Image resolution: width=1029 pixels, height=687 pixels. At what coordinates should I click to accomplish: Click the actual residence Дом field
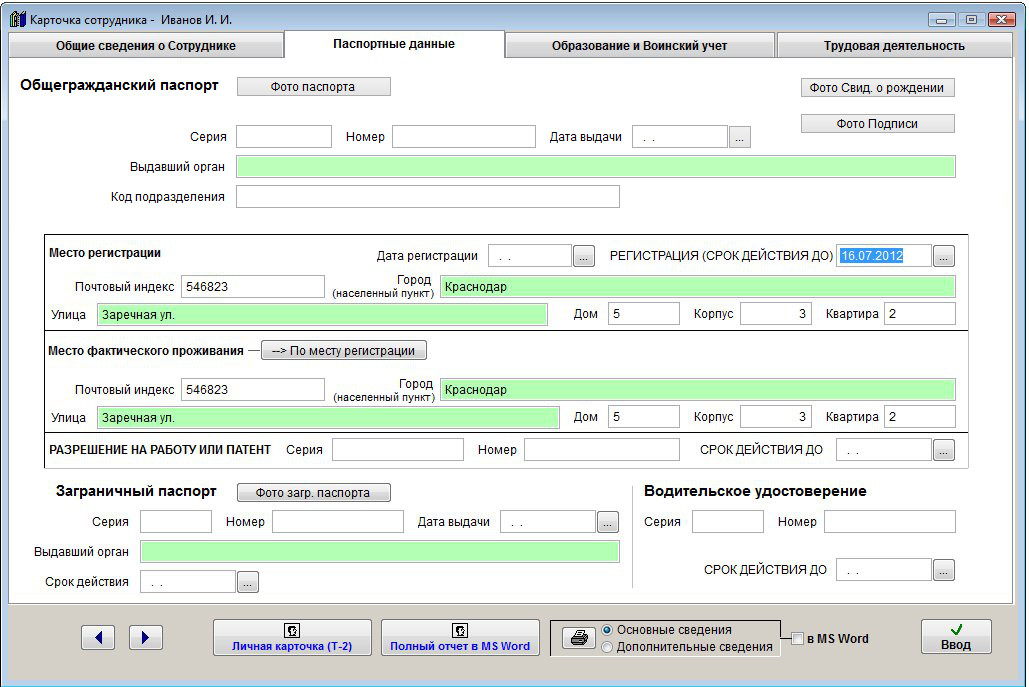(x=644, y=417)
